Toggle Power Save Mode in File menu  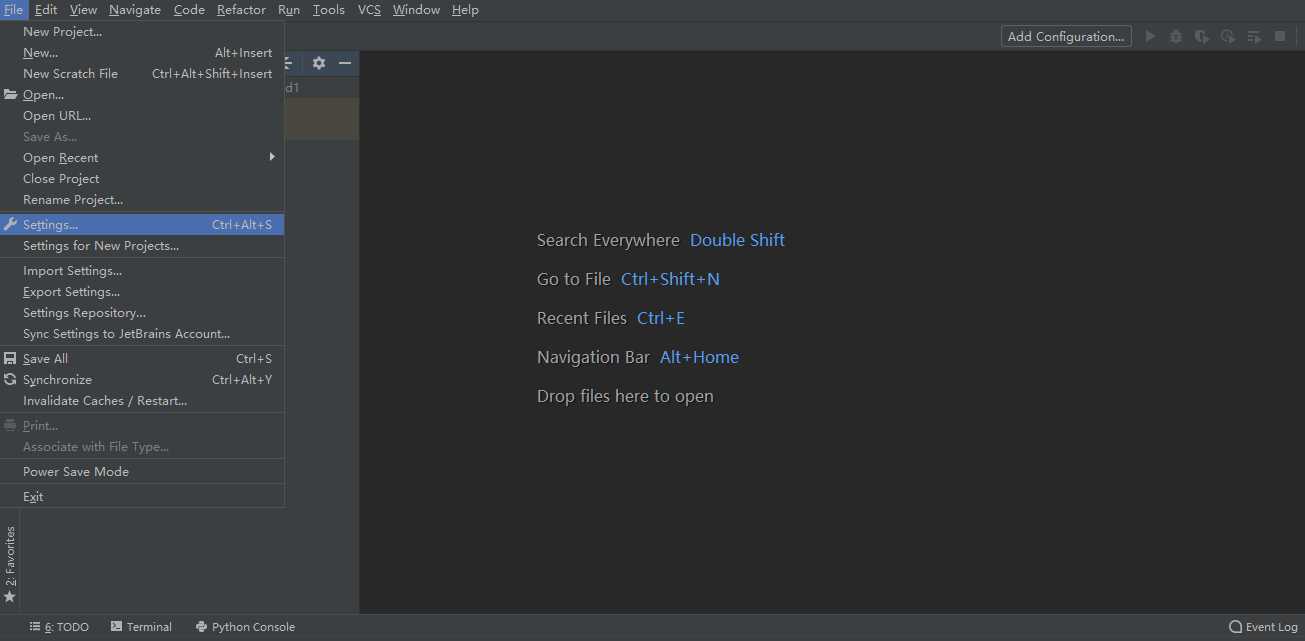click(76, 472)
